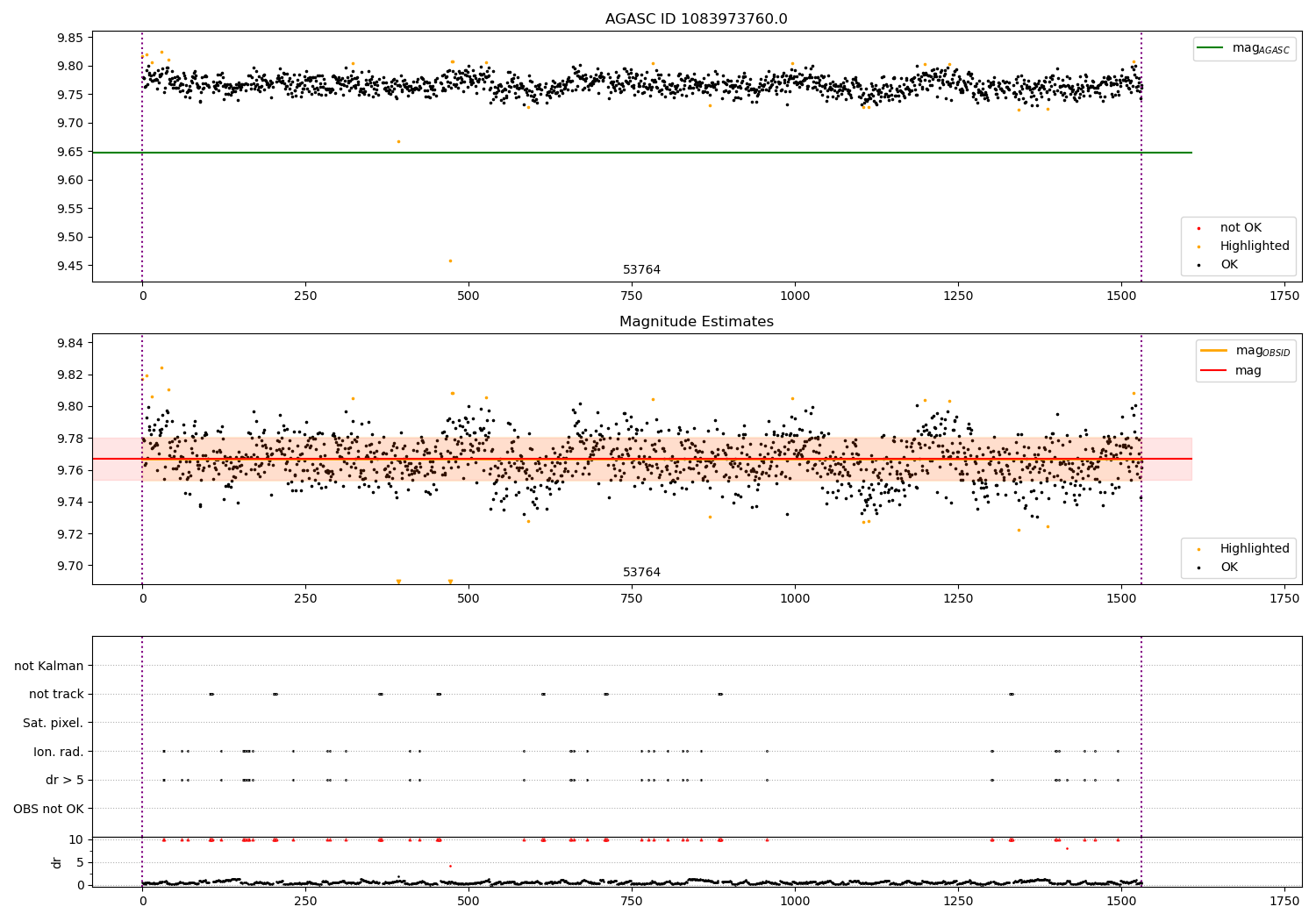
Task: Click the lowest orange outlier point near 9.45
Action: point(450,261)
